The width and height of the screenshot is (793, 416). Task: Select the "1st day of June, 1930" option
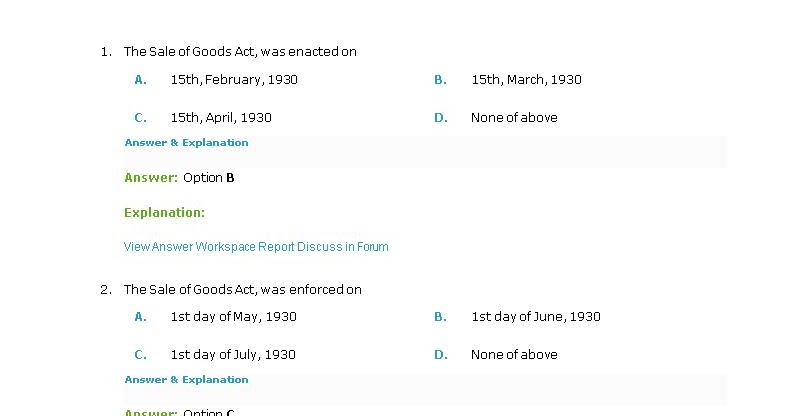(x=535, y=317)
